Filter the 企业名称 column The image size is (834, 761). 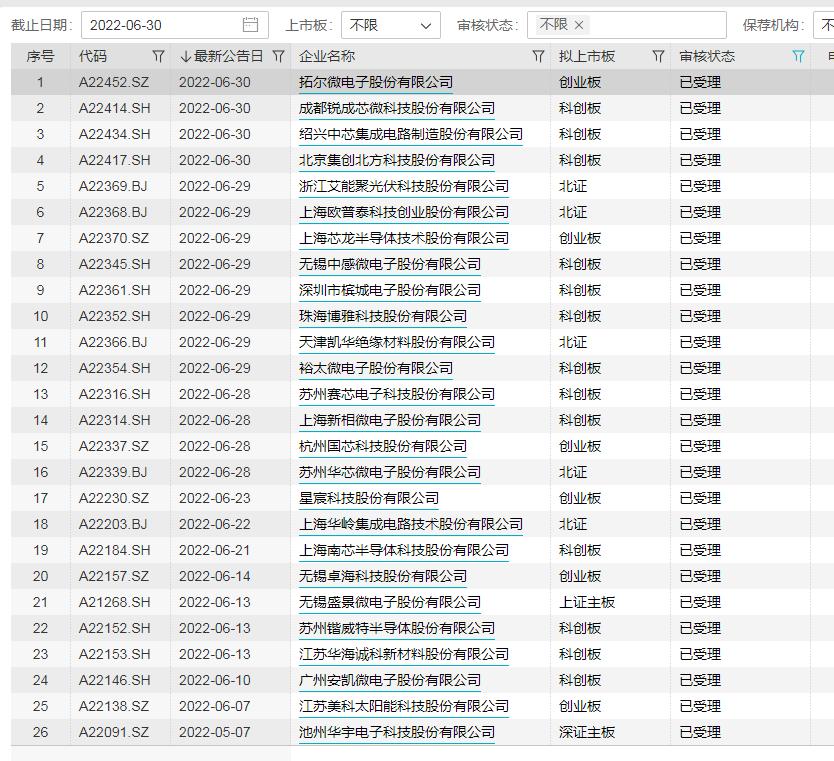coord(538,56)
